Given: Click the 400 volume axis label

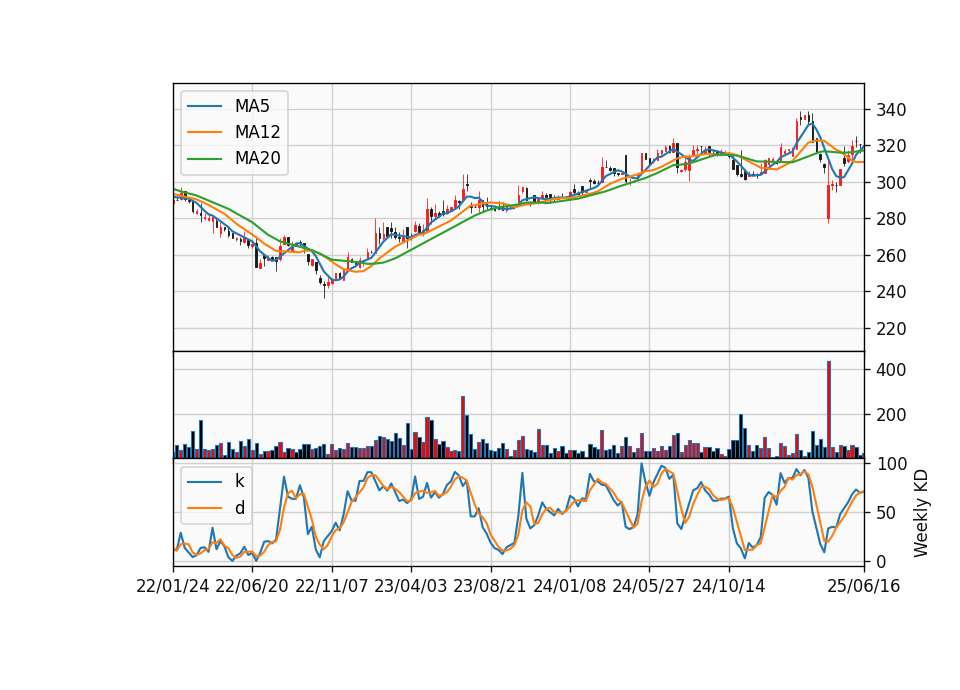Looking at the screenshot, I should click(x=891, y=370).
